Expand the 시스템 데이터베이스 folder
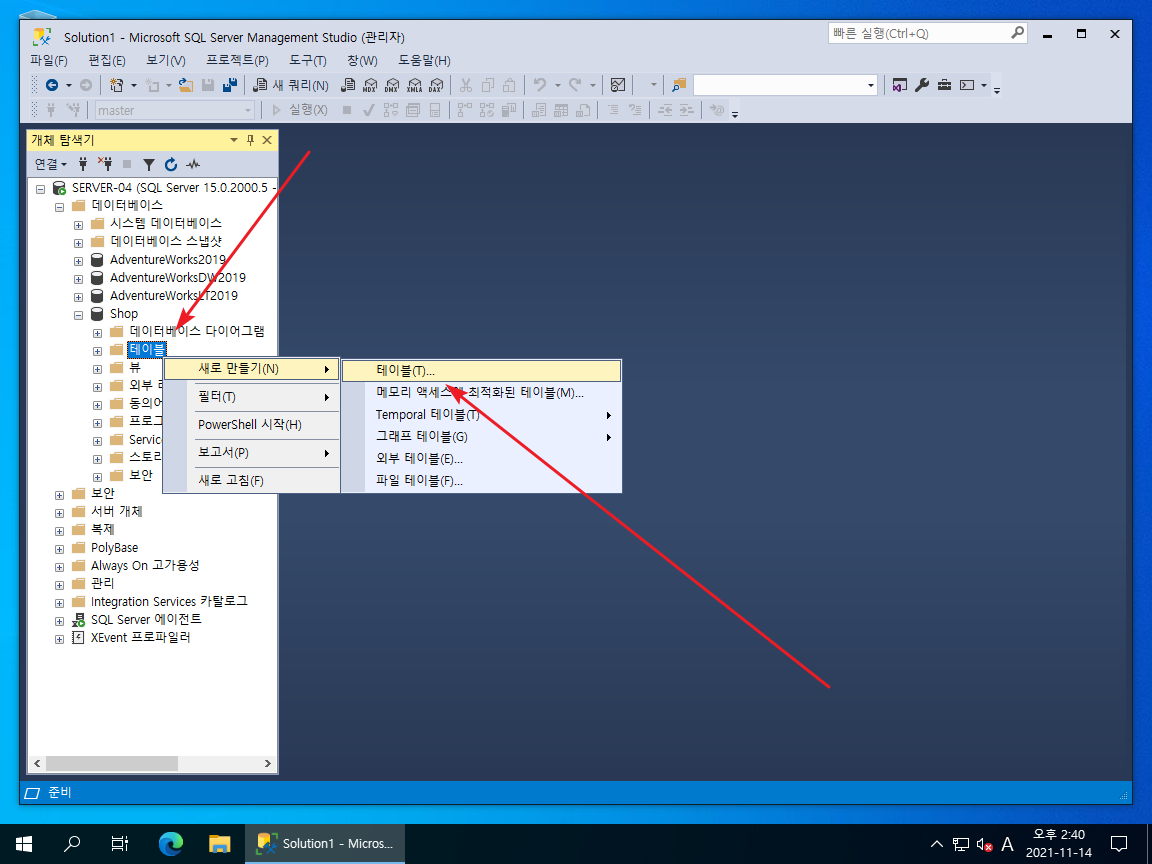This screenshot has height=864, width=1152. [78, 225]
